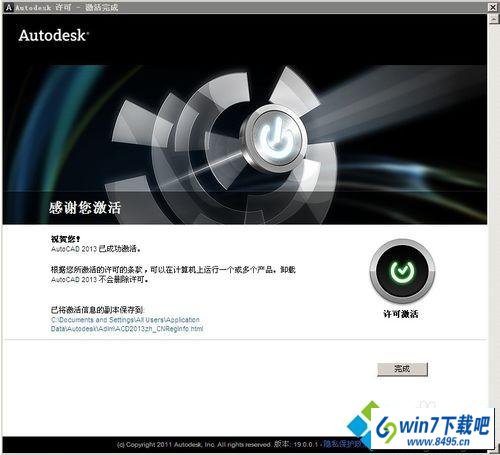Screen dimensions: 500x455
Task: Select the 'AutoCAD 2013 已成功激活' line
Action: coord(96,249)
